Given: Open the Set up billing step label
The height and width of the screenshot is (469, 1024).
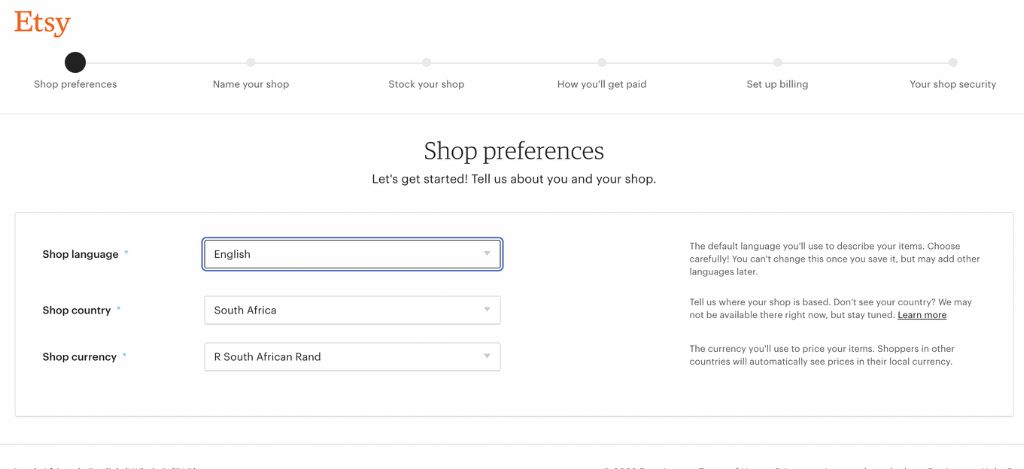Looking at the screenshot, I should (777, 84).
